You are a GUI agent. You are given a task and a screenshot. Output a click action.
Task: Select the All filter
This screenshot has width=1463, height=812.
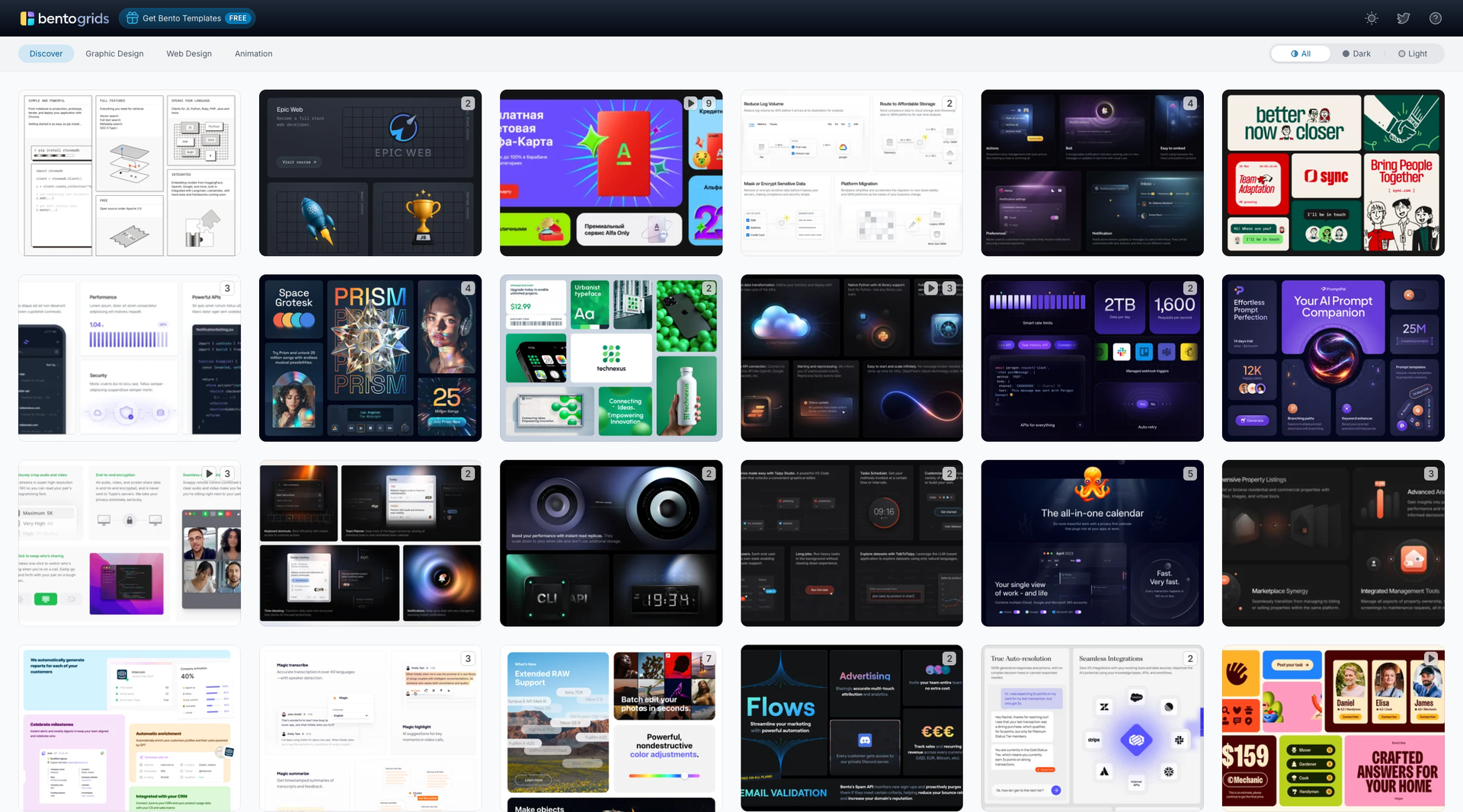coord(1301,53)
